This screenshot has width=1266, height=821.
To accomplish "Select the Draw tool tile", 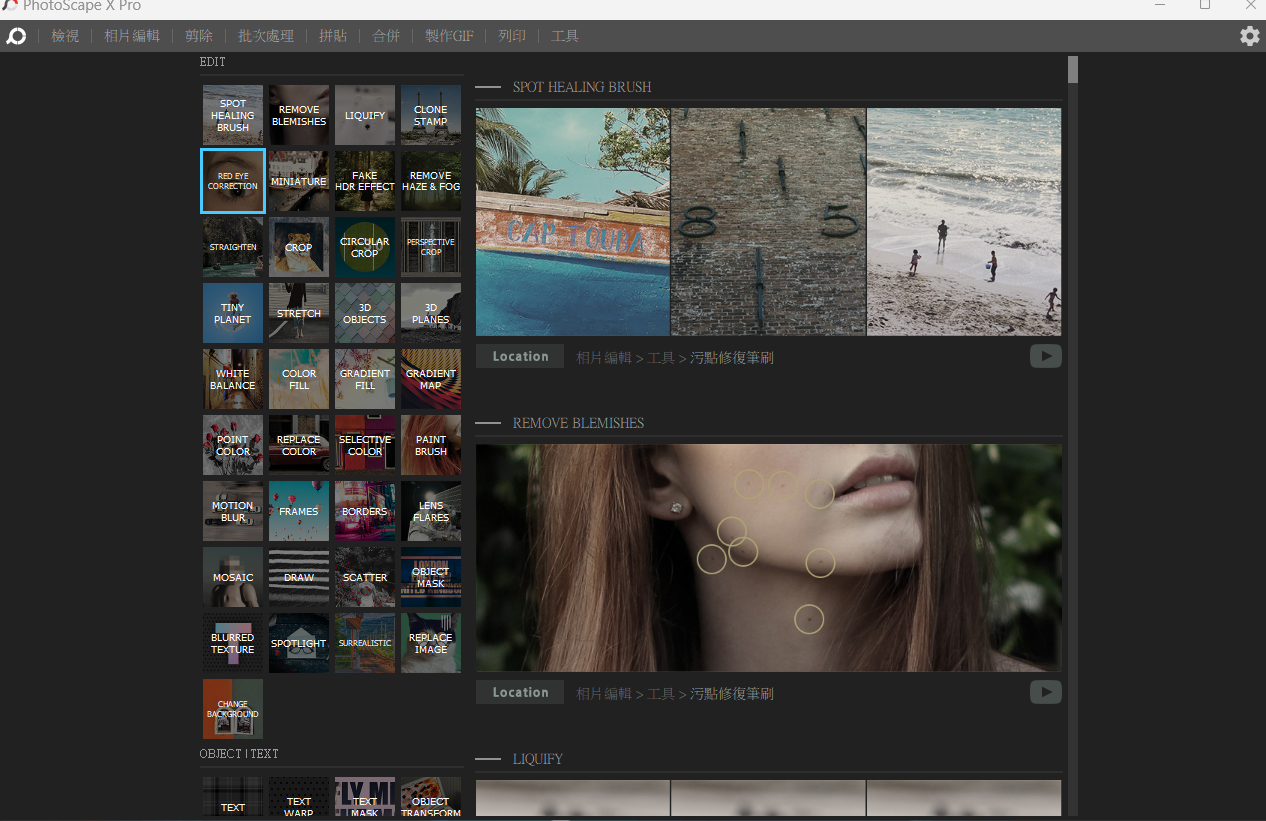I will pos(299,577).
